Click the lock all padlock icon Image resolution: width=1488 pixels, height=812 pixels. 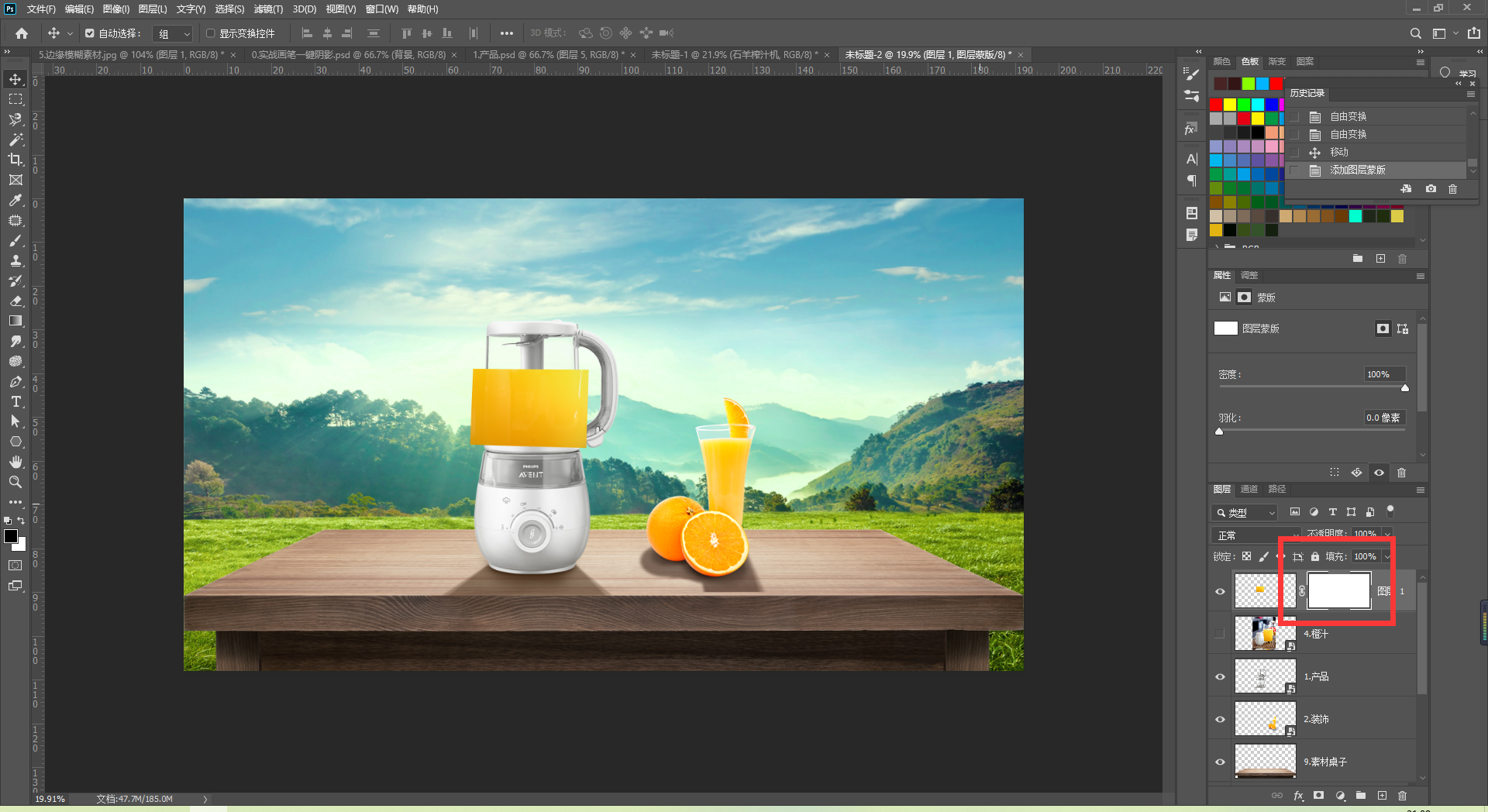tap(1315, 556)
